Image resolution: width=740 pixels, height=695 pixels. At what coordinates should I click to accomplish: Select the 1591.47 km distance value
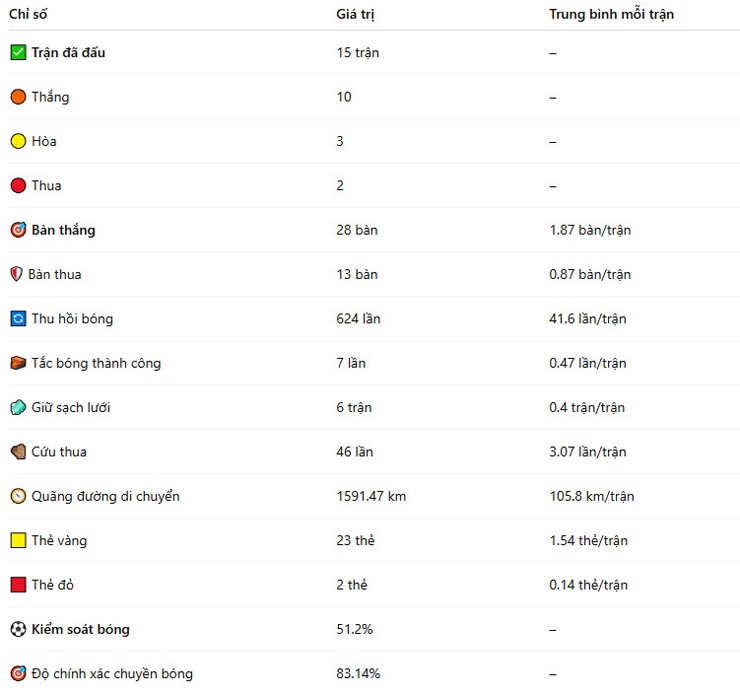tap(371, 496)
